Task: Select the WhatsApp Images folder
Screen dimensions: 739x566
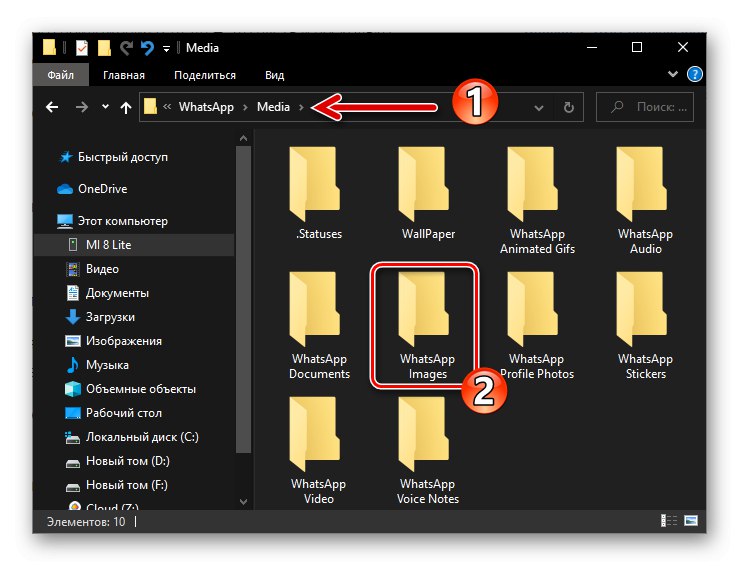Action: (427, 326)
